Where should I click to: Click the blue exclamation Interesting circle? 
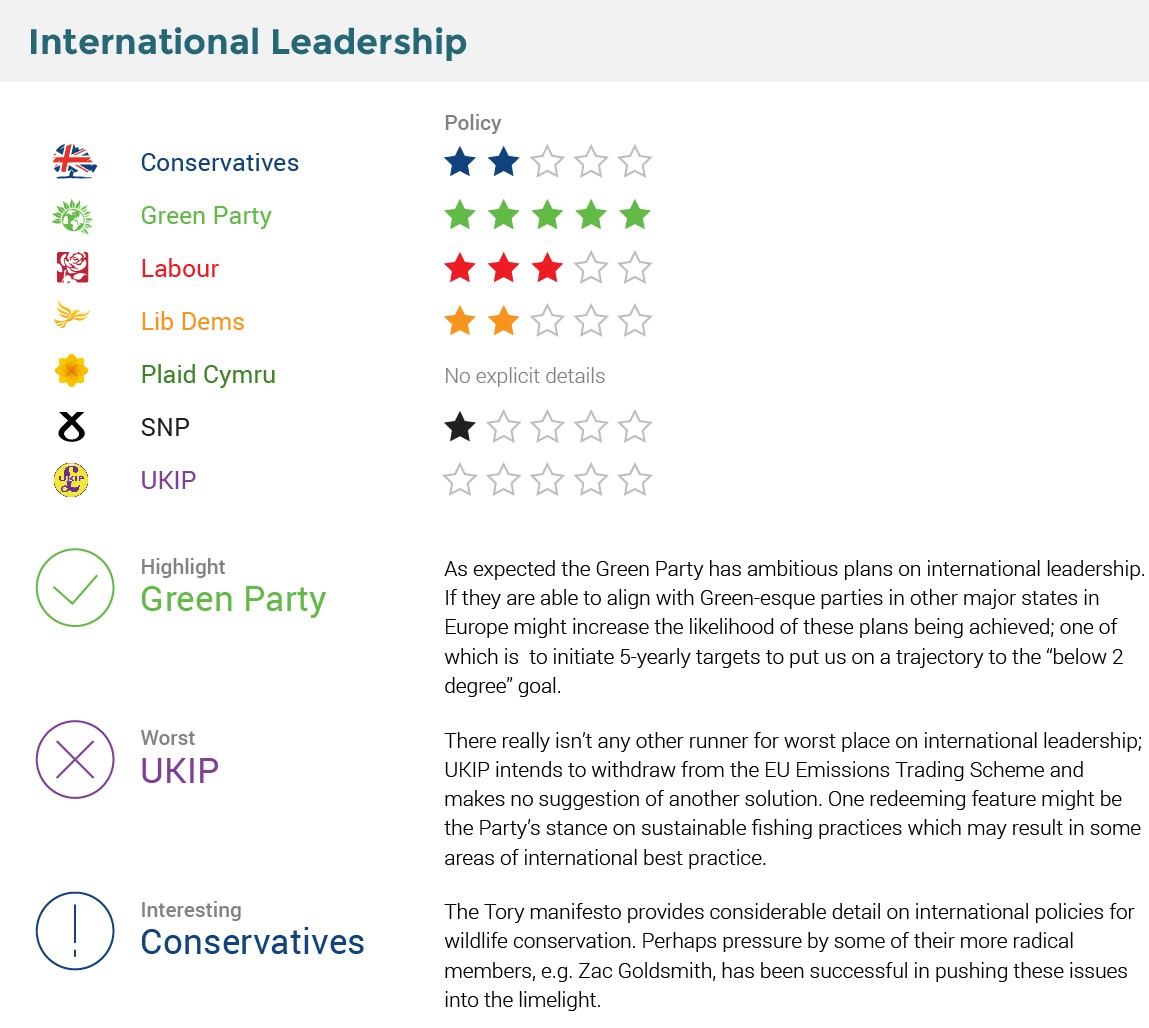76,932
